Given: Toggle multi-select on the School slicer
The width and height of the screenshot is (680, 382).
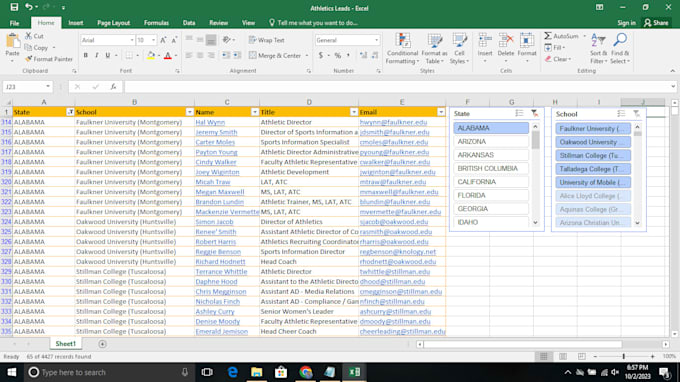Looking at the screenshot, I should tap(621, 114).
